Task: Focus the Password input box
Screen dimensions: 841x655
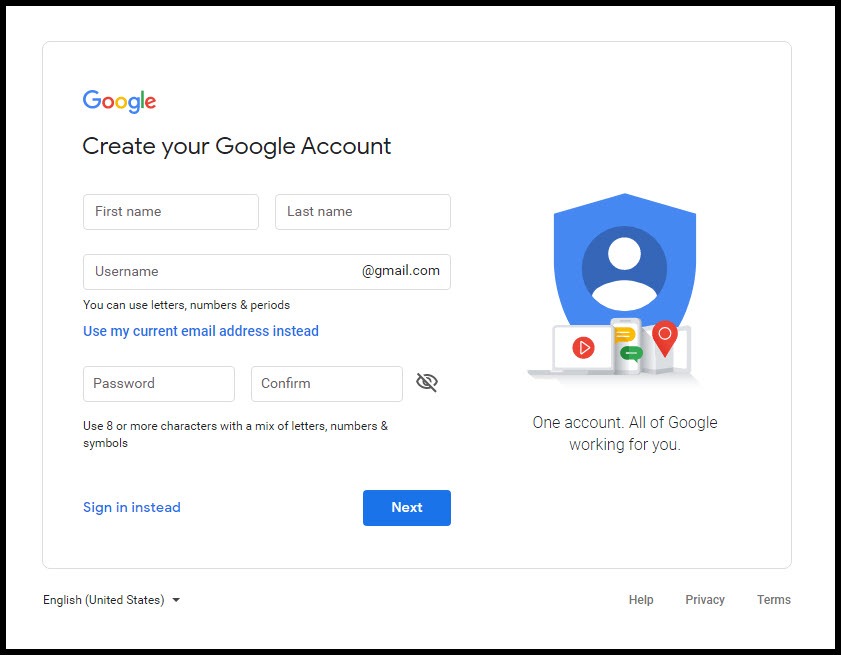Action: coord(159,384)
